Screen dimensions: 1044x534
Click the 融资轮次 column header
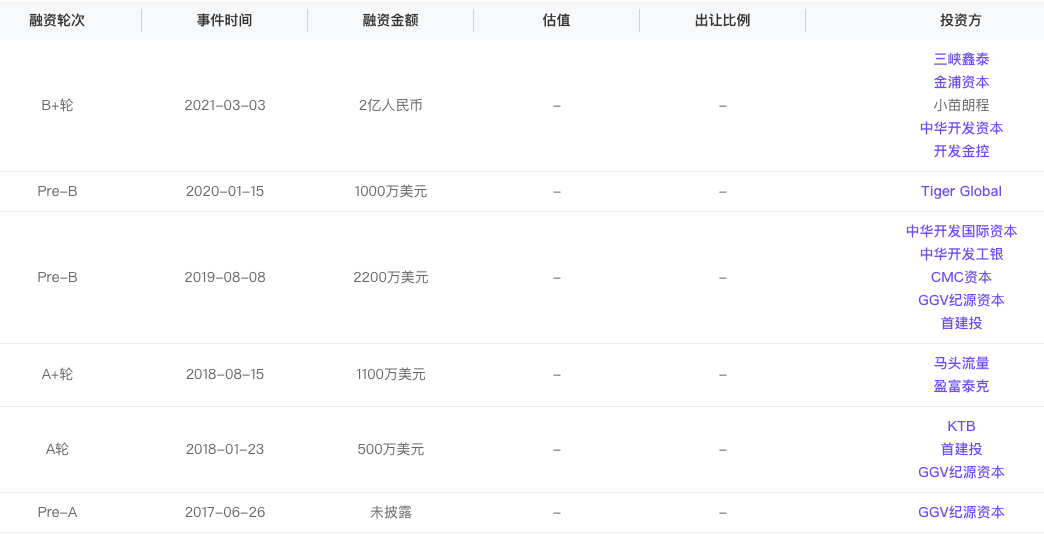pos(57,20)
